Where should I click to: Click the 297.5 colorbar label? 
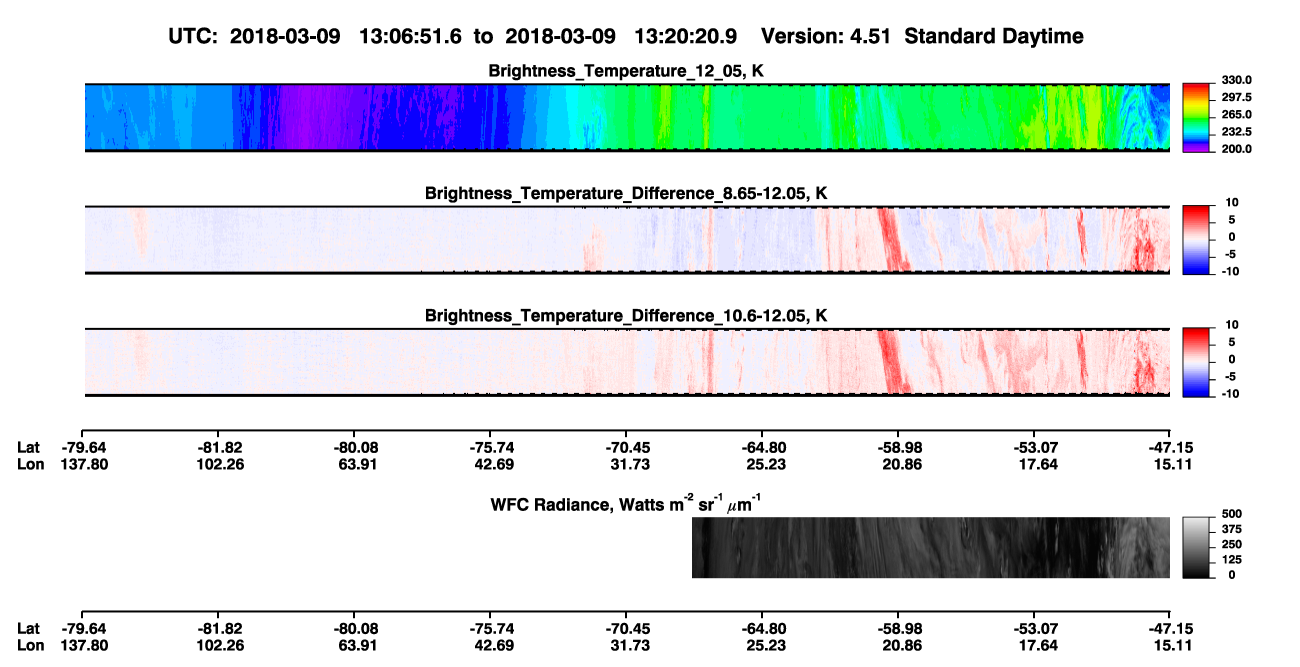coord(1235,97)
